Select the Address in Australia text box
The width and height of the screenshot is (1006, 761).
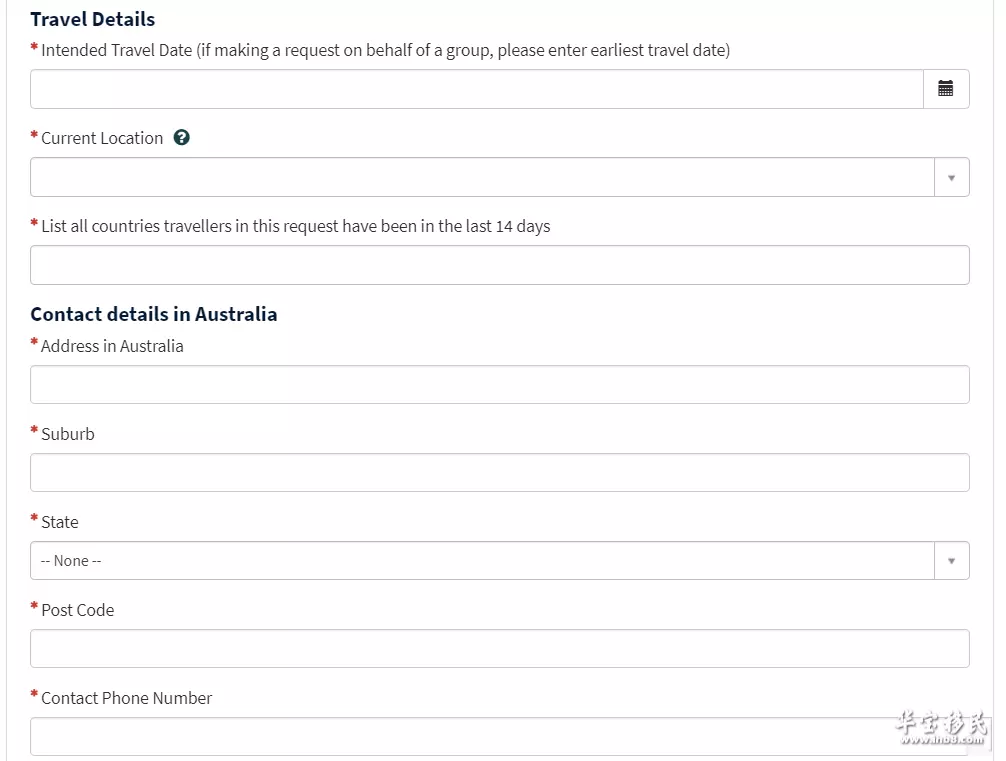(x=500, y=384)
